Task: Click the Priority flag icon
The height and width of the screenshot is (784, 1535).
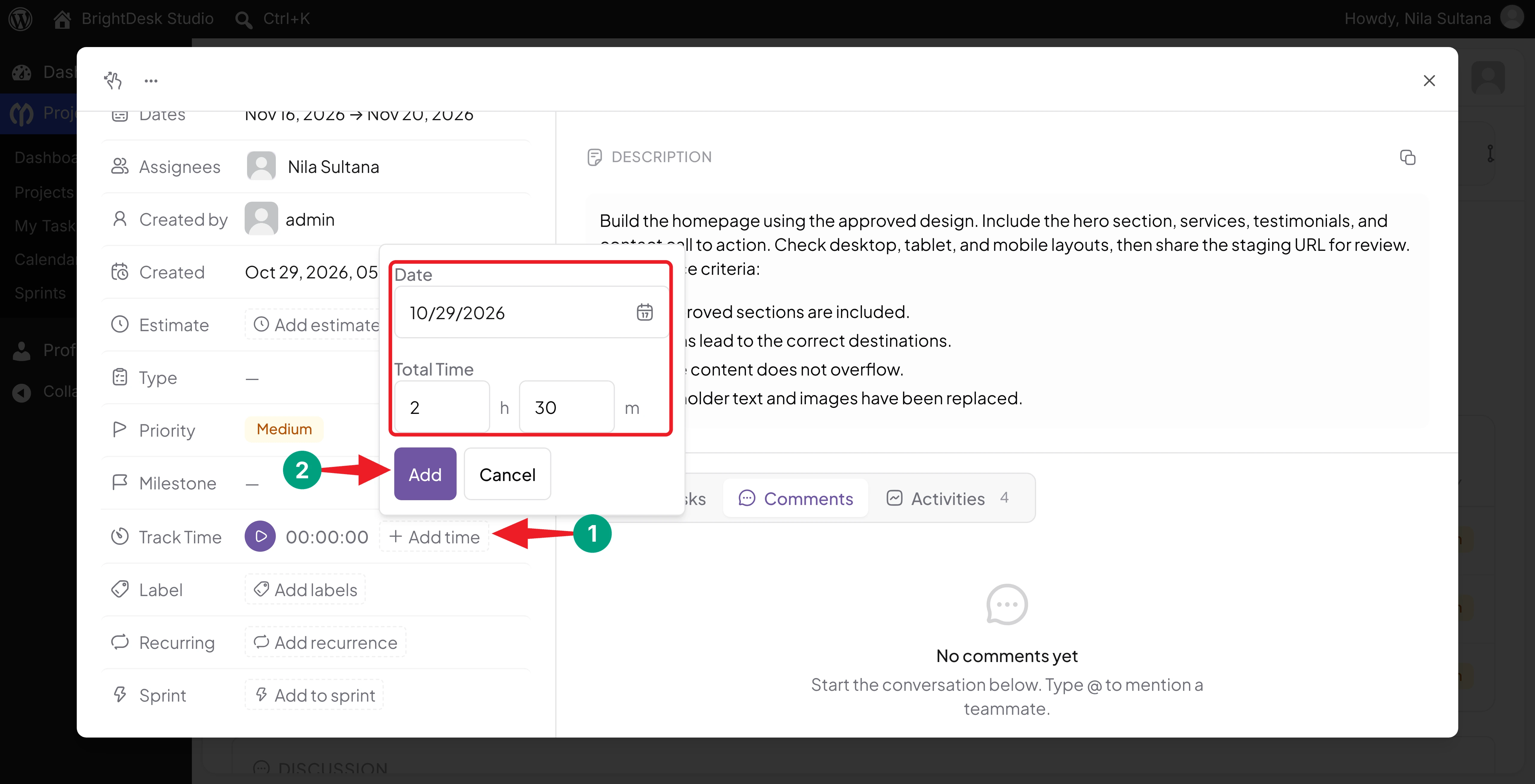Action: (120, 429)
